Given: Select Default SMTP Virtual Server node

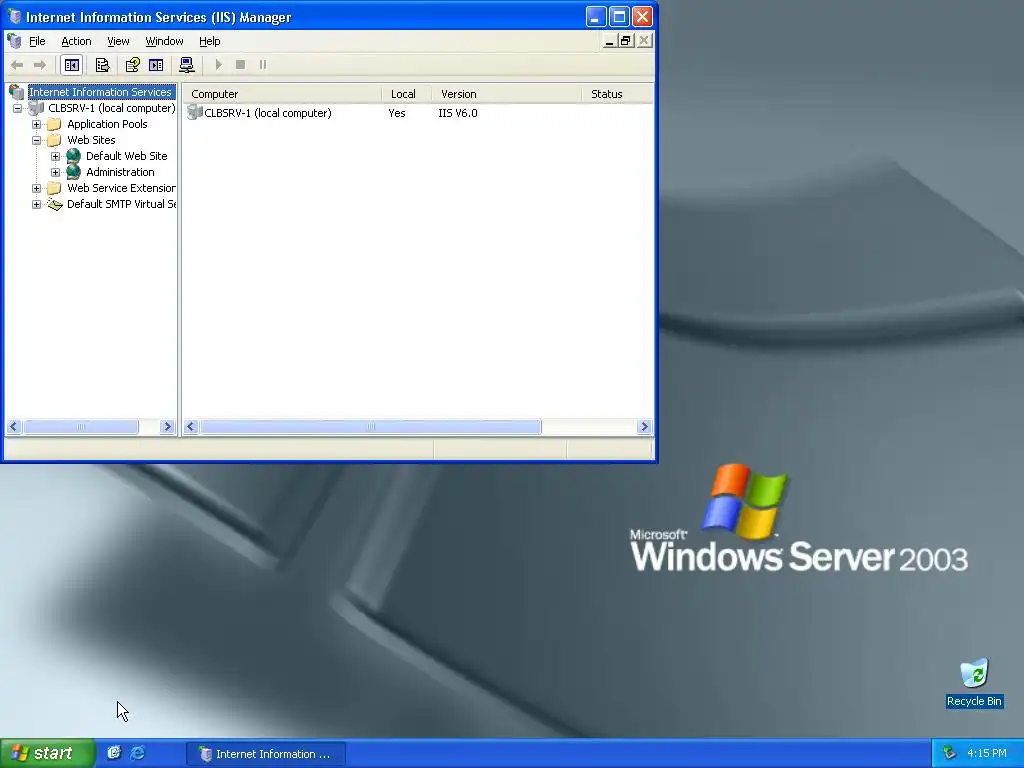Looking at the screenshot, I should tap(121, 204).
